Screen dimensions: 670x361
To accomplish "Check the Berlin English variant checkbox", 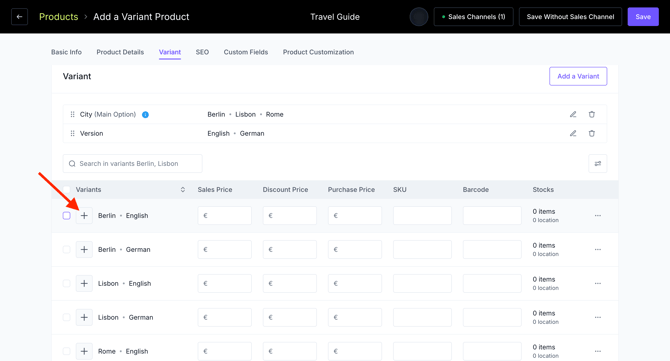I will [66, 216].
